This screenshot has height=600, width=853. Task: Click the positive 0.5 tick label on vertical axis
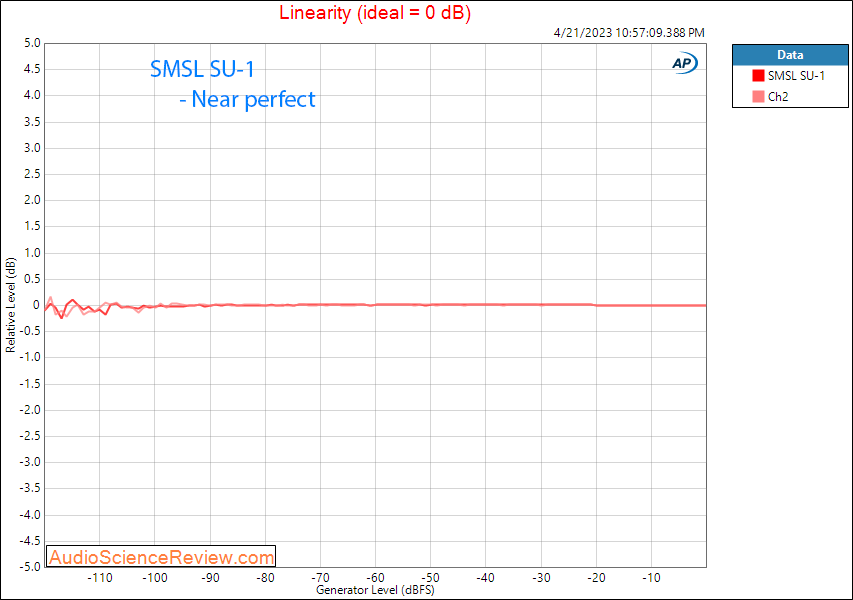click(x=32, y=279)
